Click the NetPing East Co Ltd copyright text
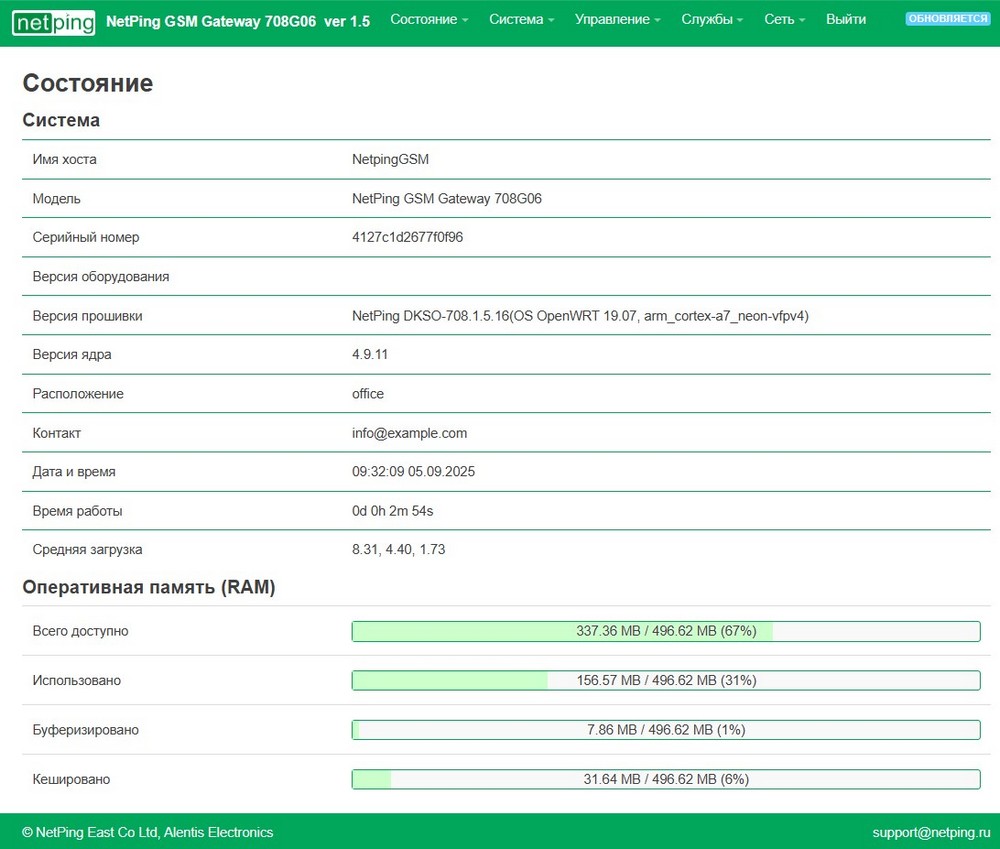1000x849 pixels. tap(147, 832)
